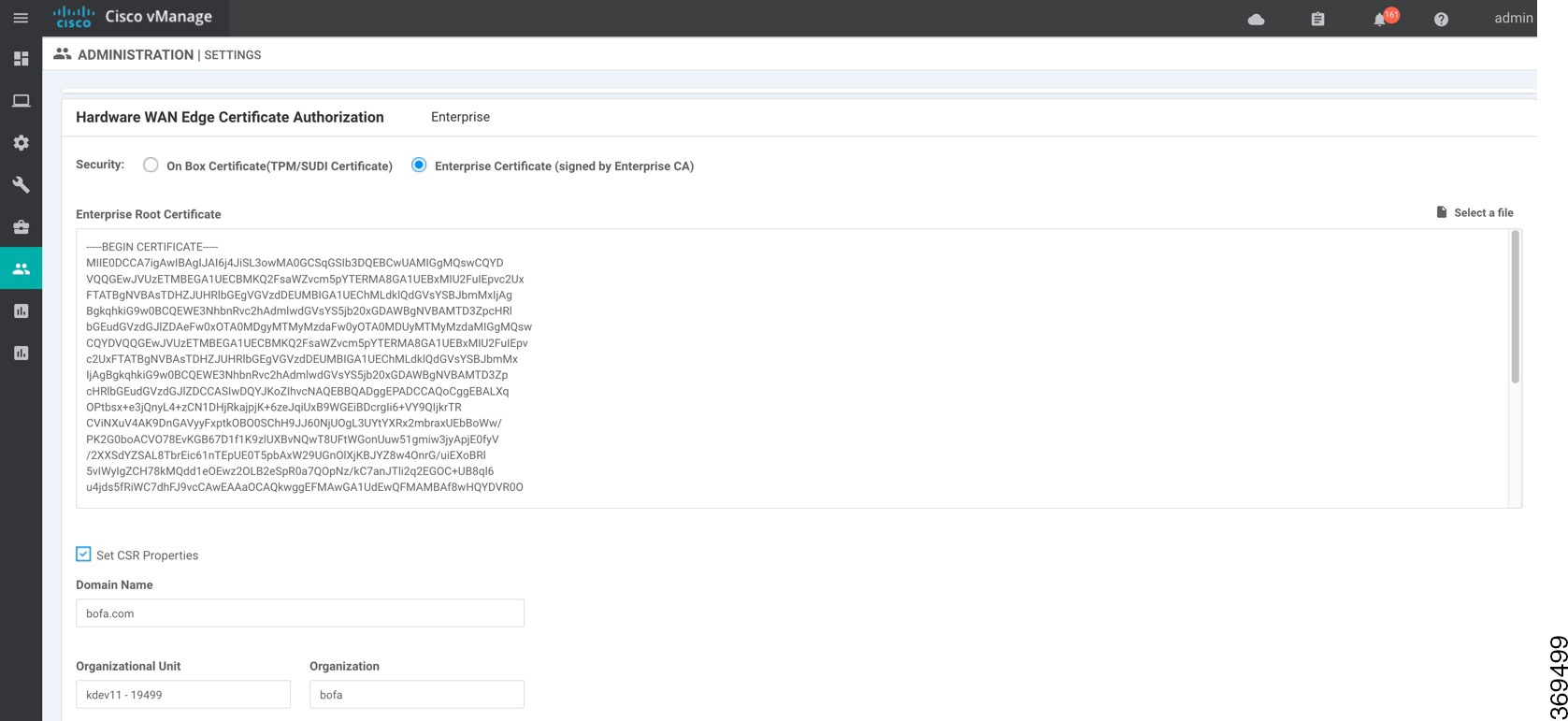Open the help question mark icon
This screenshot has height=721, width=1568.
[x=1441, y=19]
